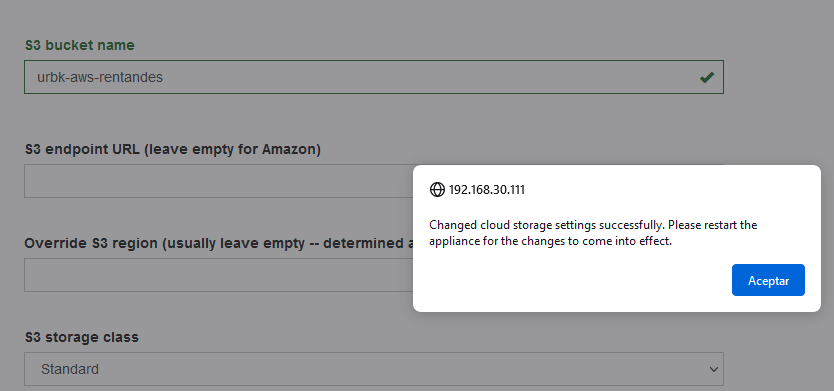Click the Aceptar button in the alert
Image resolution: width=834 pixels, height=391 pixels.
tap(768, 280)
